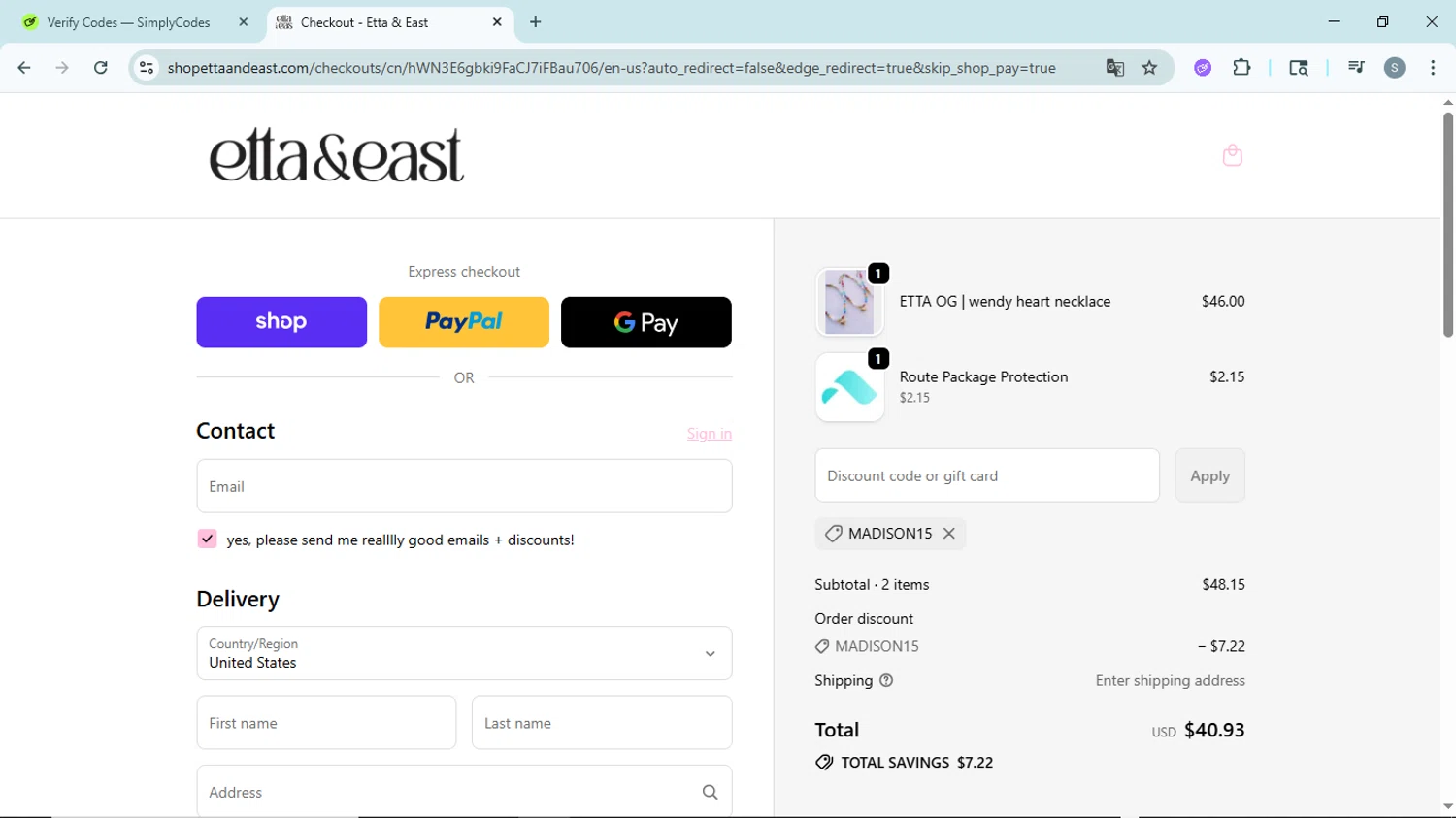Viewport: 1456px width, 818px height.
Task: Bookmark this page with the star icon
Action: pyautogui.click(x=1150, y=68)
